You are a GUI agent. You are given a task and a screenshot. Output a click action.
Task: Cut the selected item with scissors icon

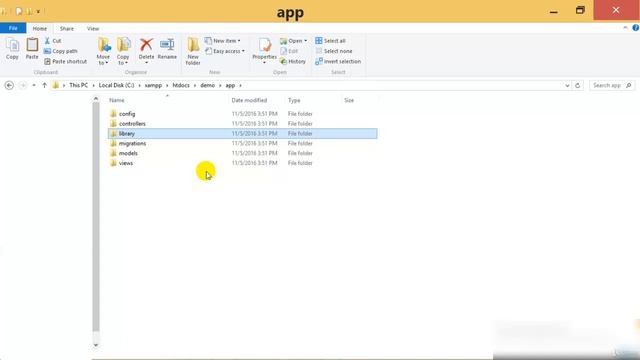coord(52,41)
